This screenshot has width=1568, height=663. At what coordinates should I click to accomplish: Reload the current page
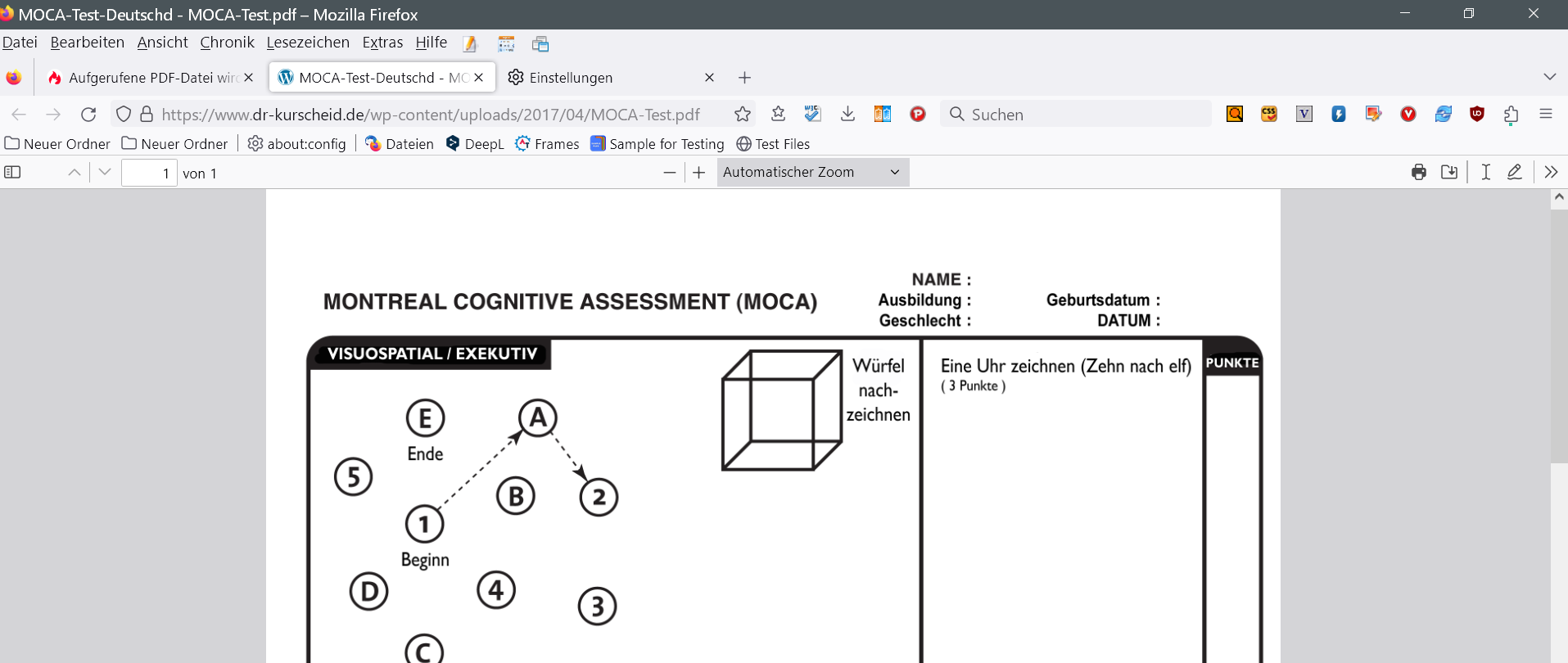pos(88,115)
